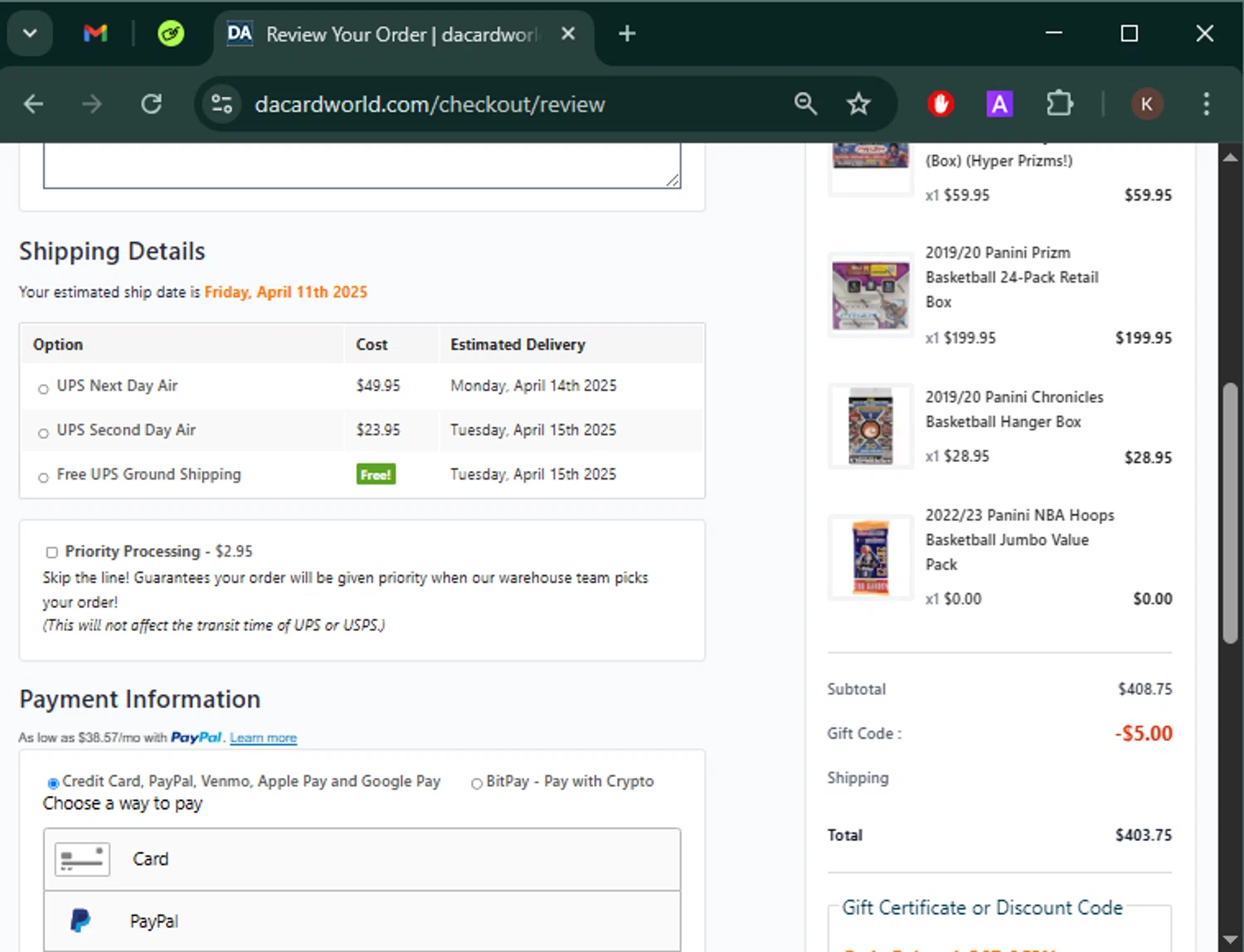
Task: Follow the PayPal Learn more link
Action: (263, 738)
